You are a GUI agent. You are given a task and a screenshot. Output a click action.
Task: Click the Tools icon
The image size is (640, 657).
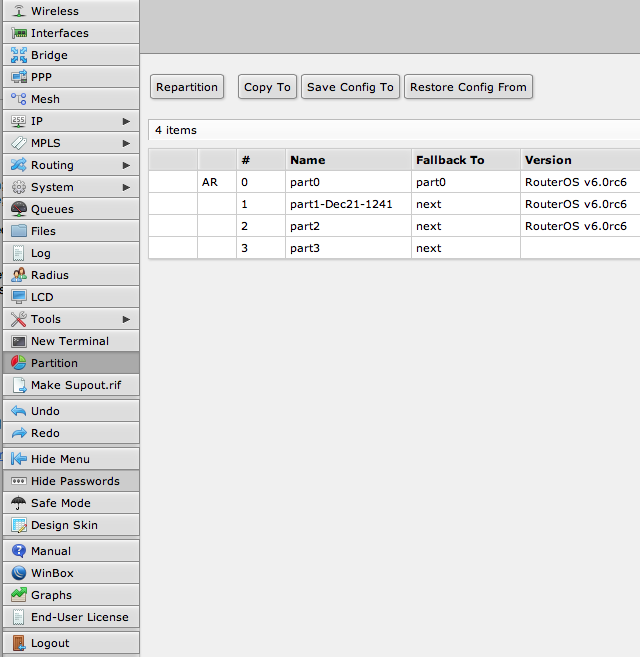(x=19, y=319)
